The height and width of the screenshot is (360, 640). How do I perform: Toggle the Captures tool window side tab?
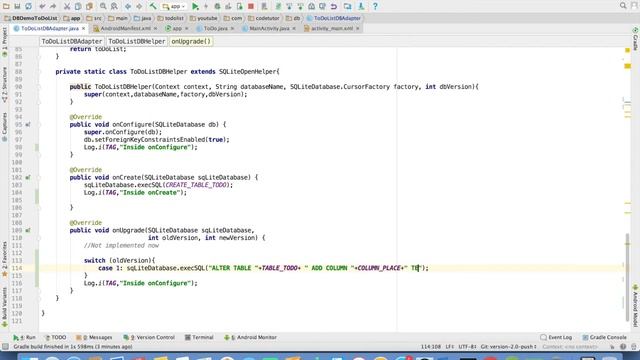(4, 127)
